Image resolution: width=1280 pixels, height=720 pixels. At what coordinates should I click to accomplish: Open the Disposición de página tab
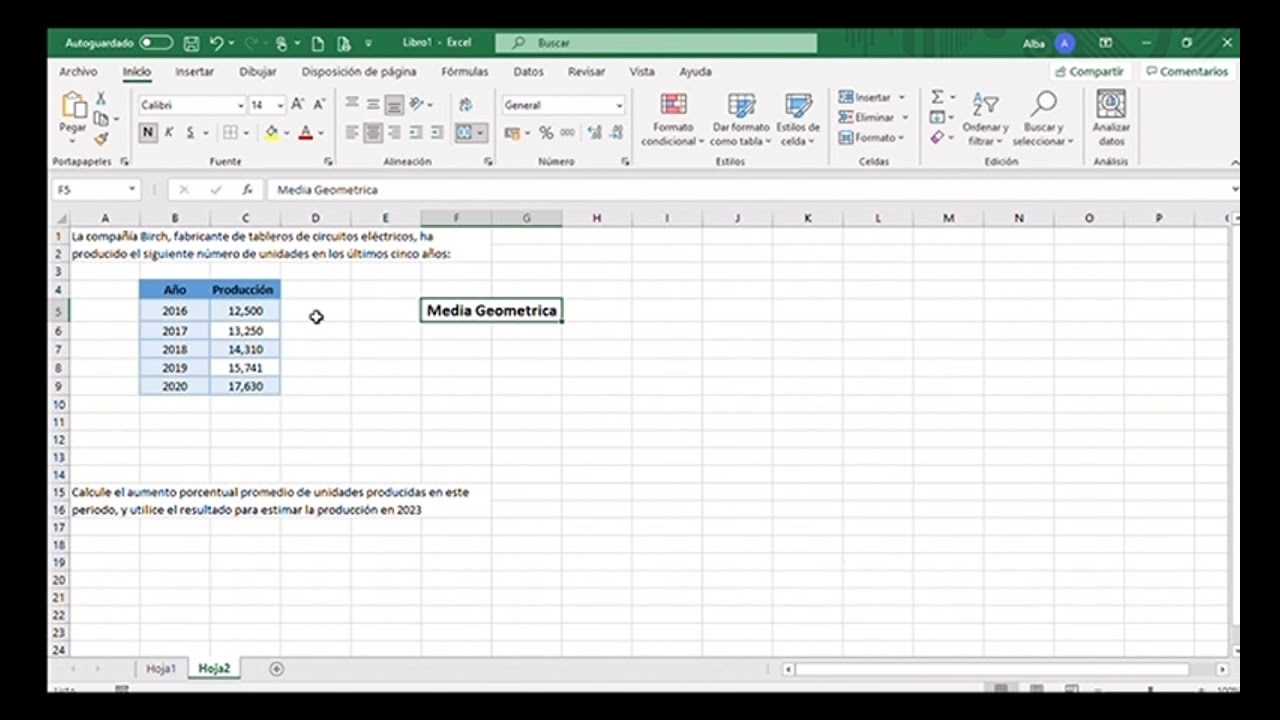pos(359,72)
